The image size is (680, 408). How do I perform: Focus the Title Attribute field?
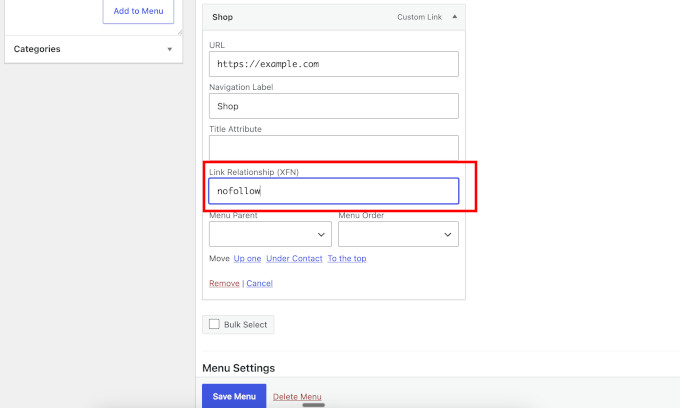click(x=333, y=148)
